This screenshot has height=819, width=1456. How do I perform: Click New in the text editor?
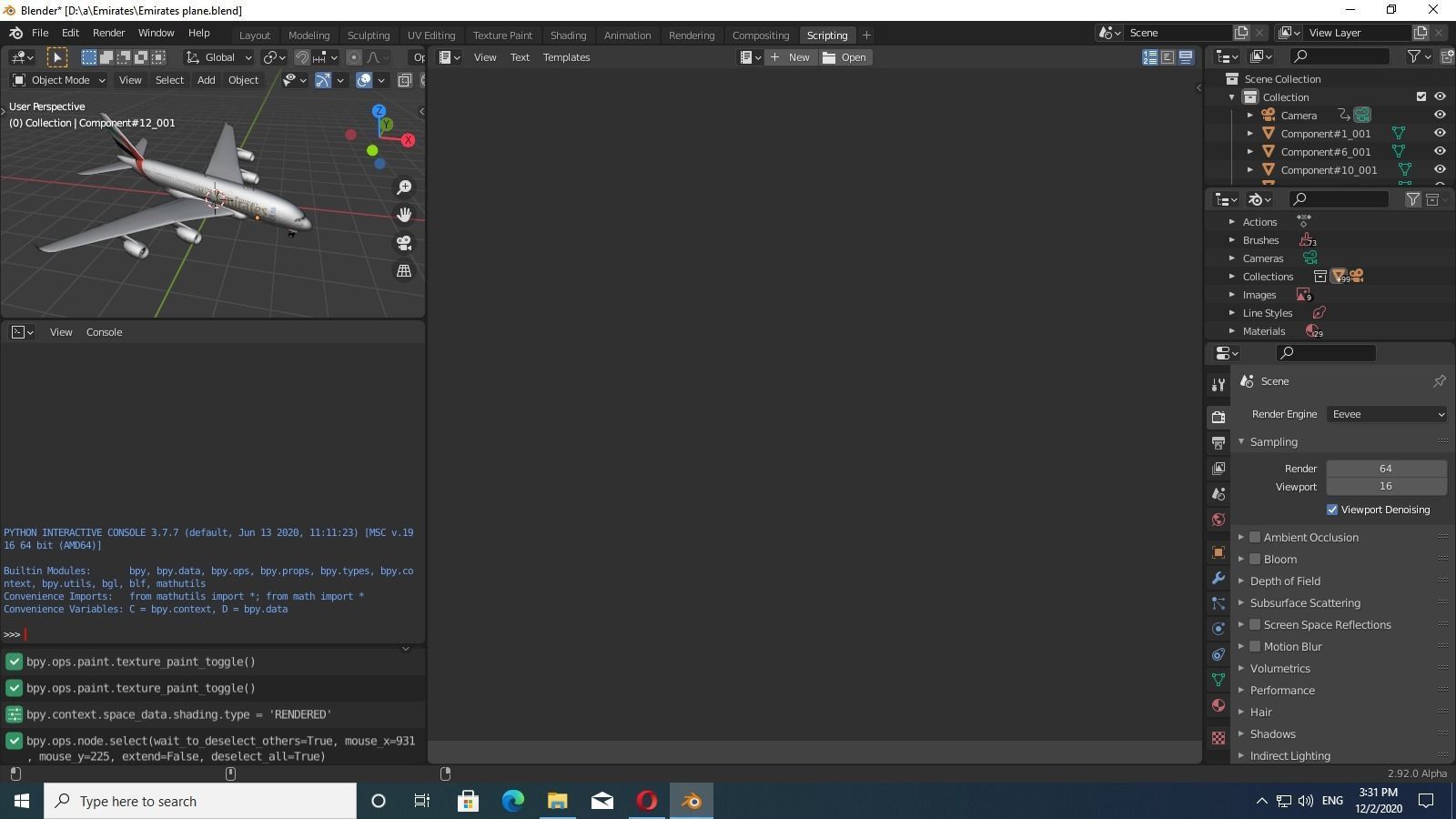tap(790, 57)
